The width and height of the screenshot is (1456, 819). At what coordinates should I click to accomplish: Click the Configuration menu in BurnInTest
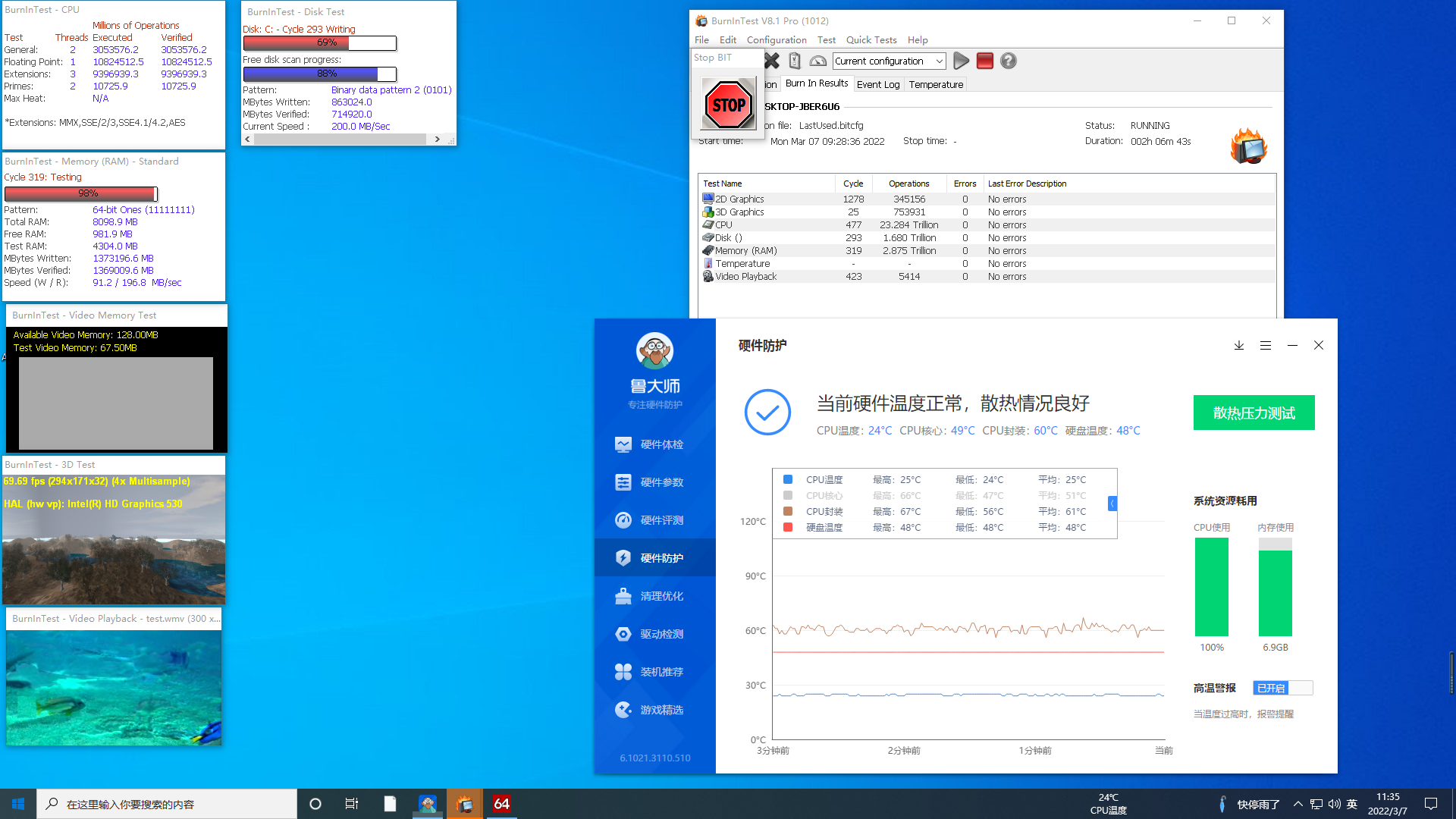coord(777,40)
